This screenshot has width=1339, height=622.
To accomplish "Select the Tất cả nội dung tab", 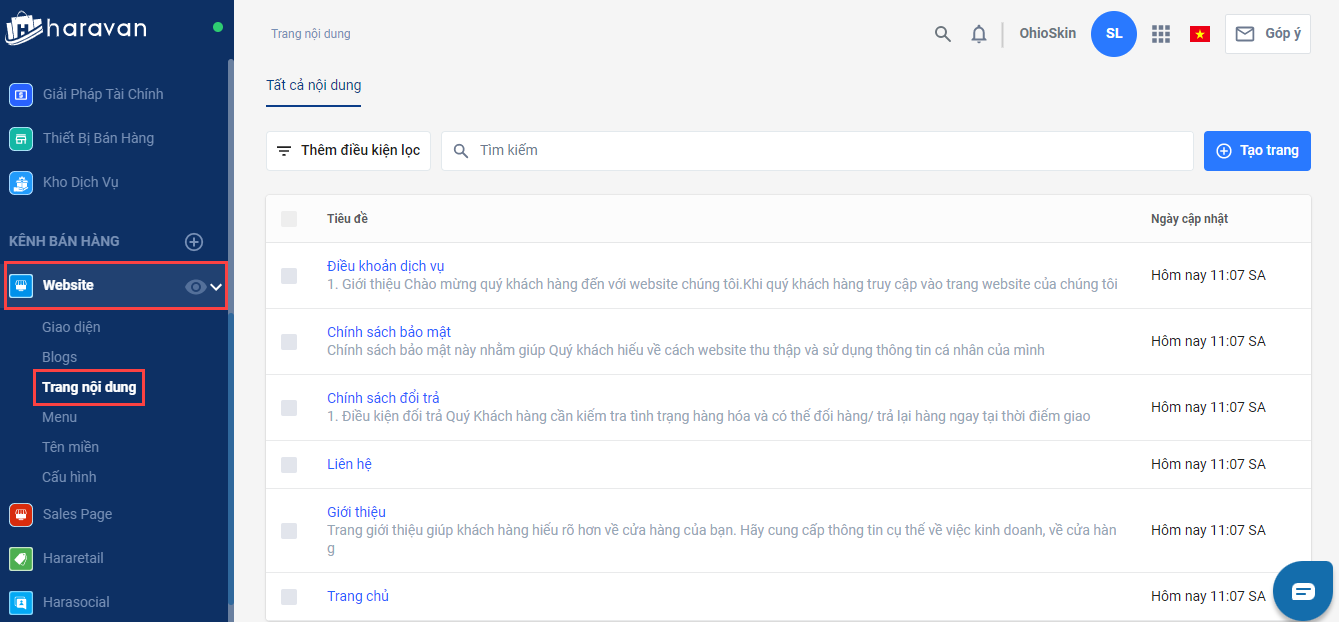I will (x=313, y=86).
